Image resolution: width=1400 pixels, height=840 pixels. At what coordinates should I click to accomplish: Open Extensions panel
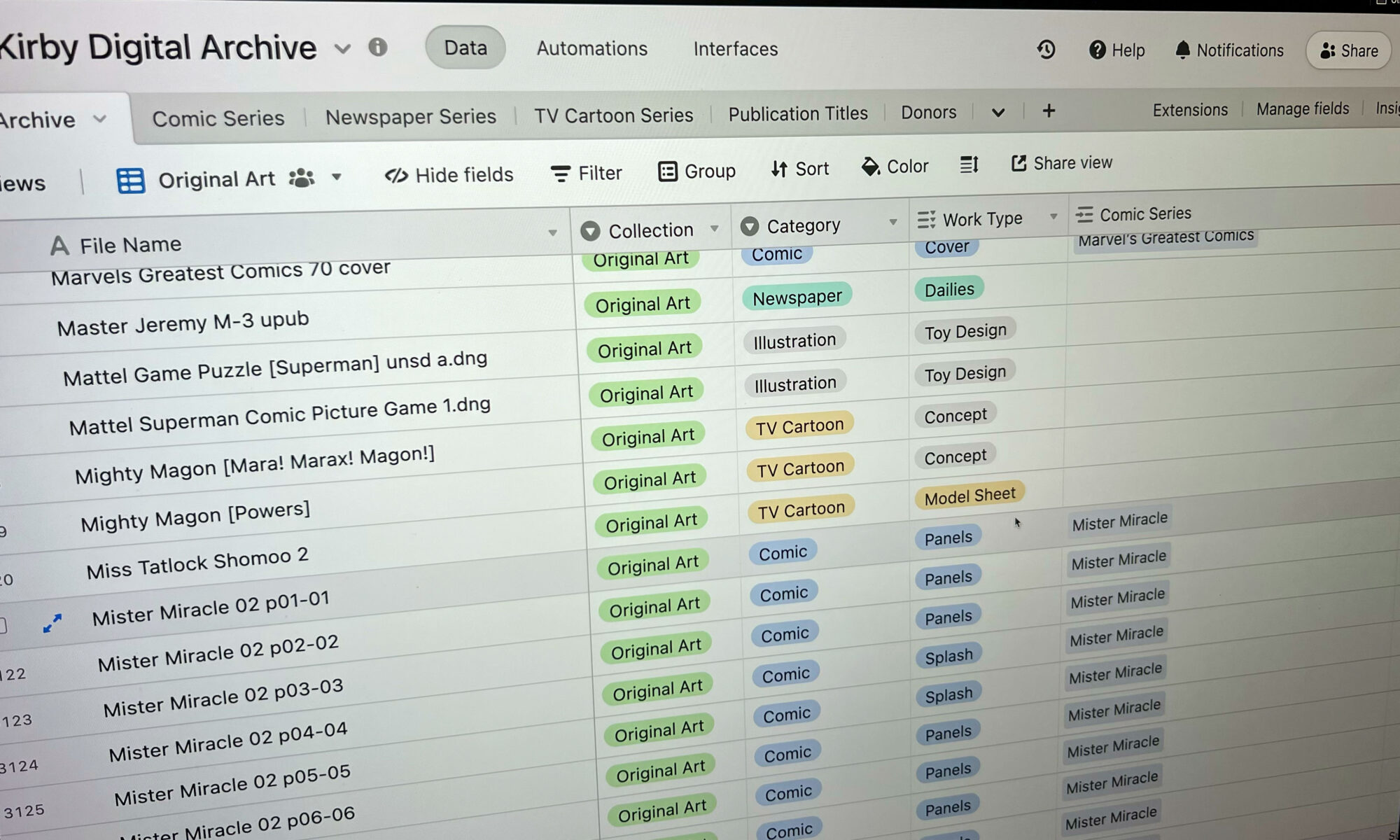click(x=1190, y=110)
